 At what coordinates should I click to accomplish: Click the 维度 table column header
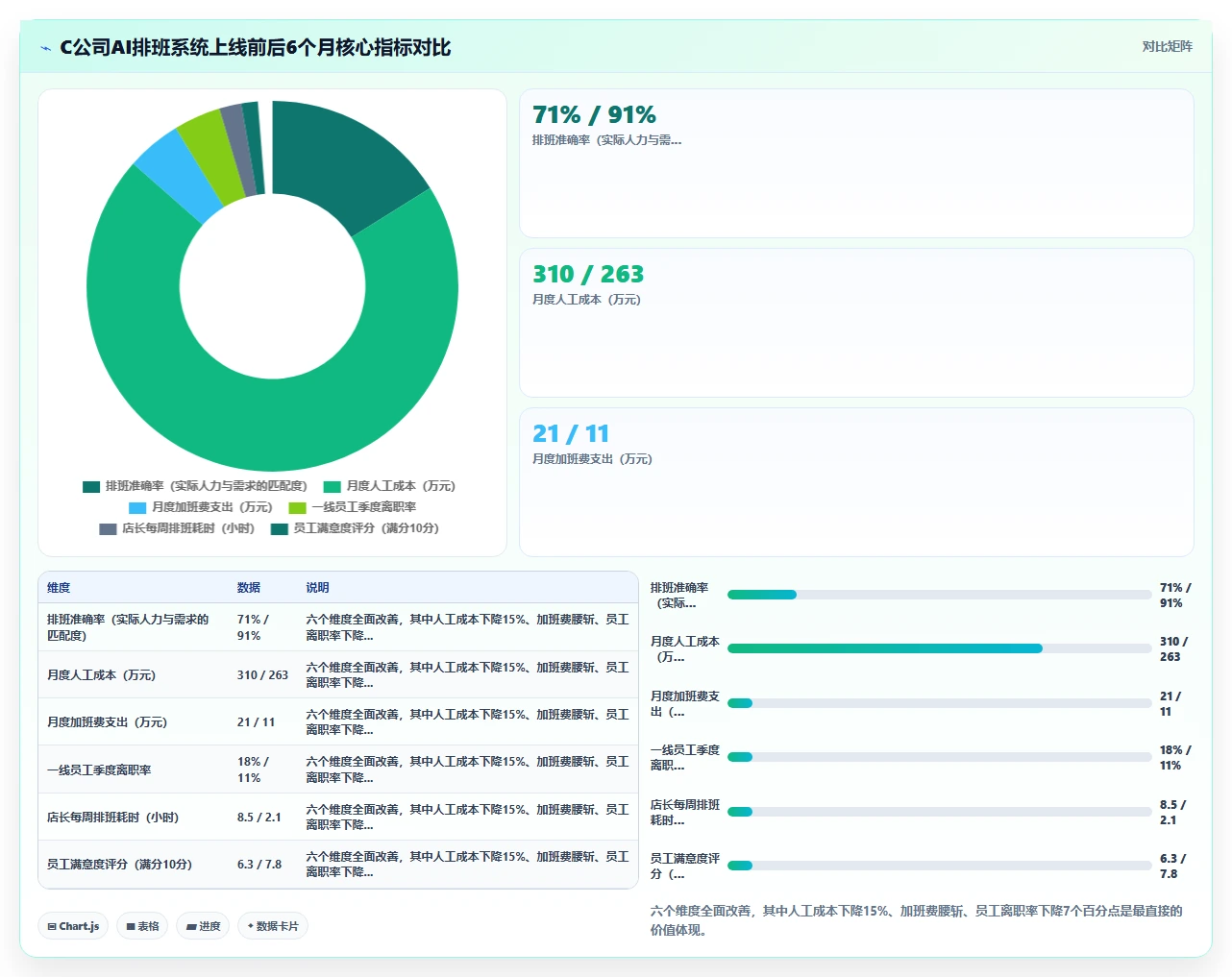(59, 588)
